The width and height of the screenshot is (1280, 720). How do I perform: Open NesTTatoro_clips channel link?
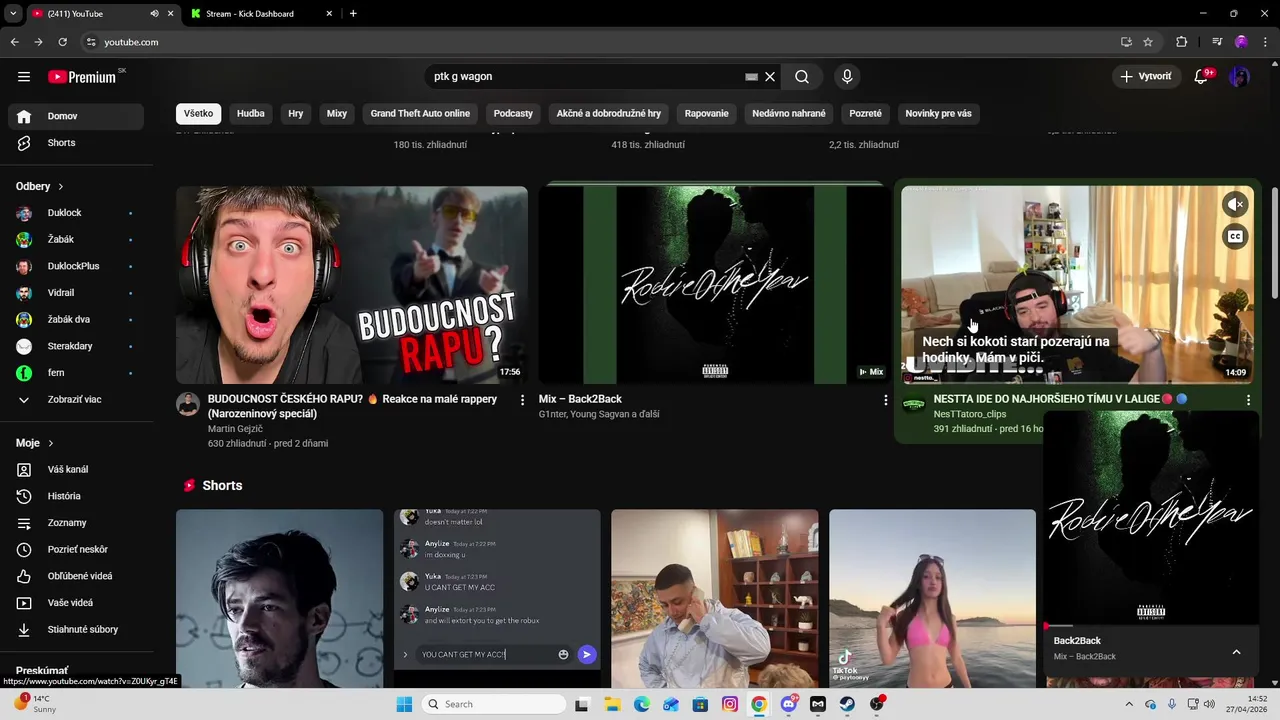point(970,414)
